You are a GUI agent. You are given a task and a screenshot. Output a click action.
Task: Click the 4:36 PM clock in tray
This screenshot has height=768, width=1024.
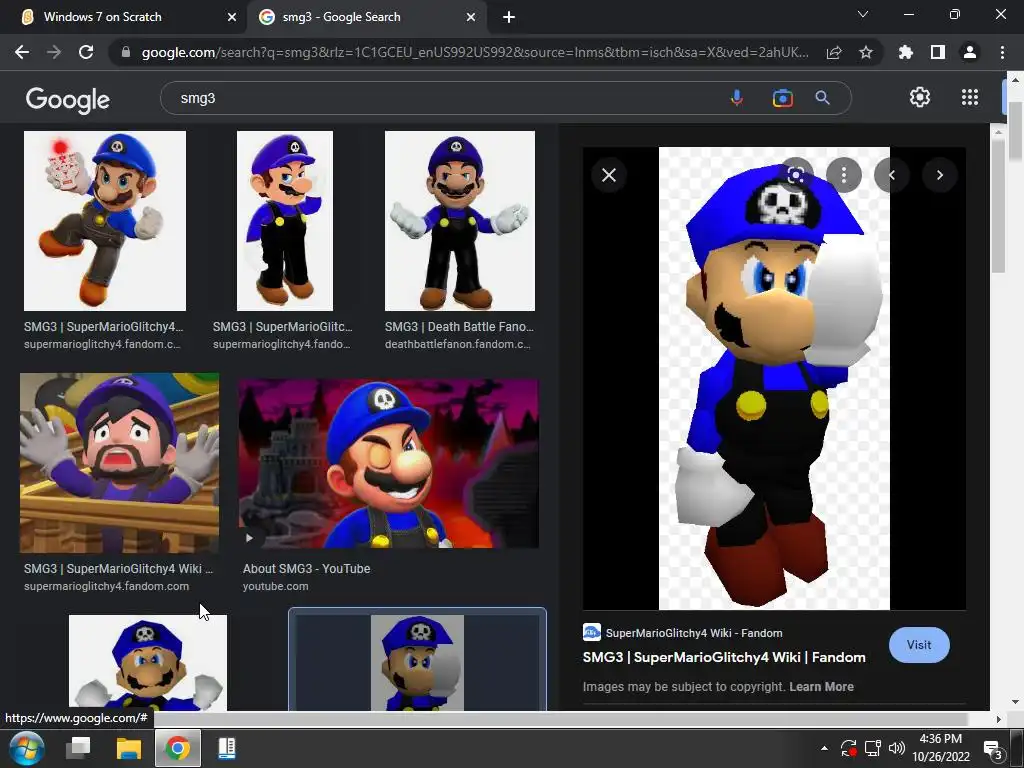[940, 739]
